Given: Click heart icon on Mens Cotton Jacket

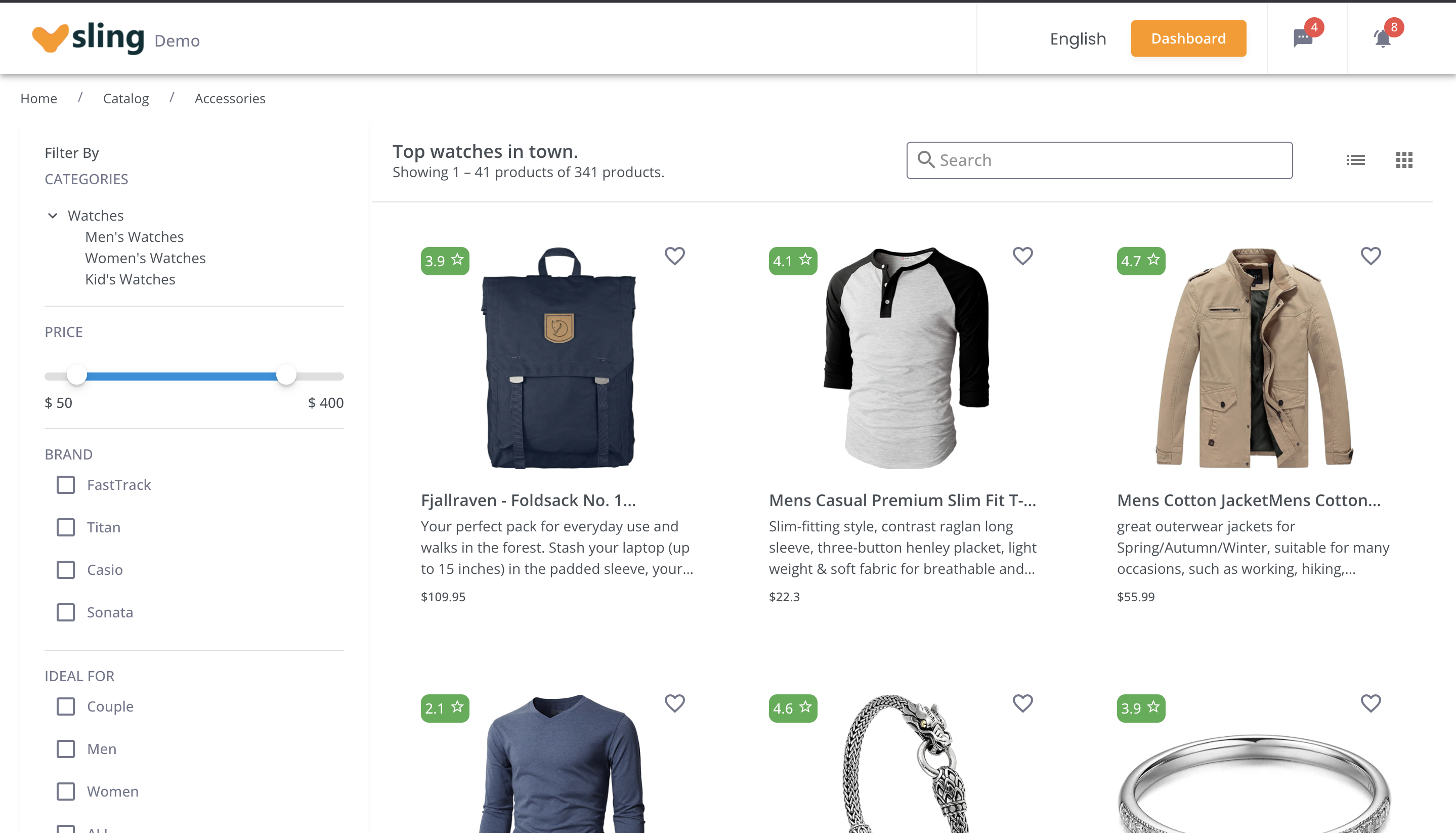Looking at the screenshot, I should point(1371,256).
